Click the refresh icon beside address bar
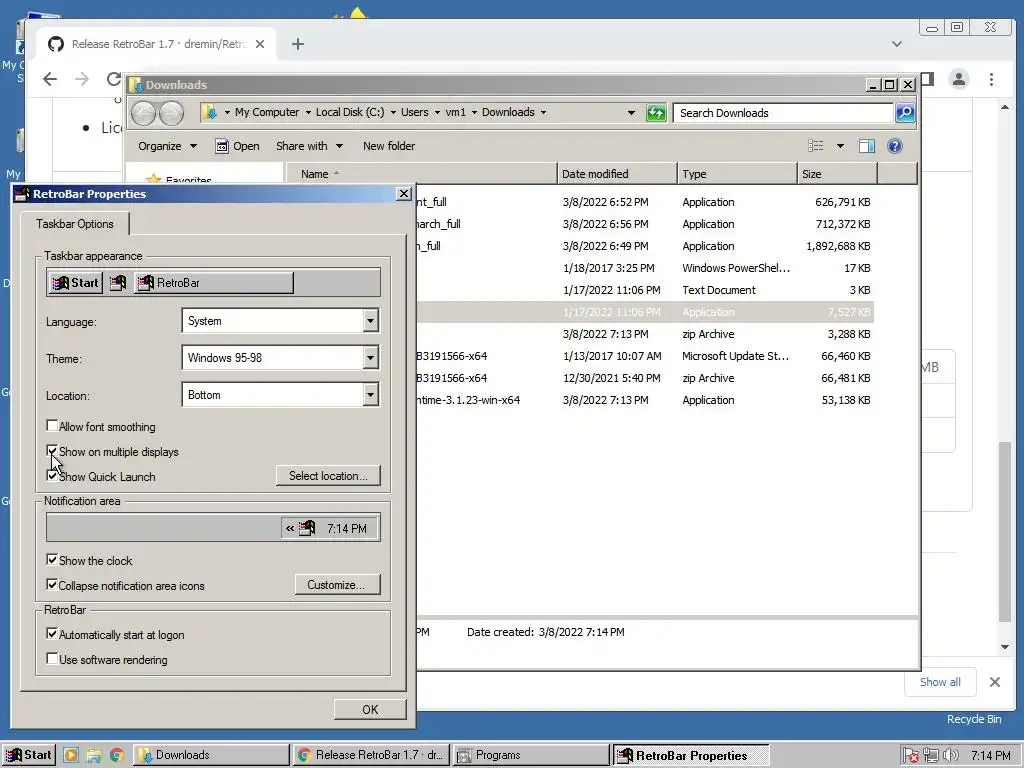This screenshot has height=768, width=1024. [x=656, y=113]
